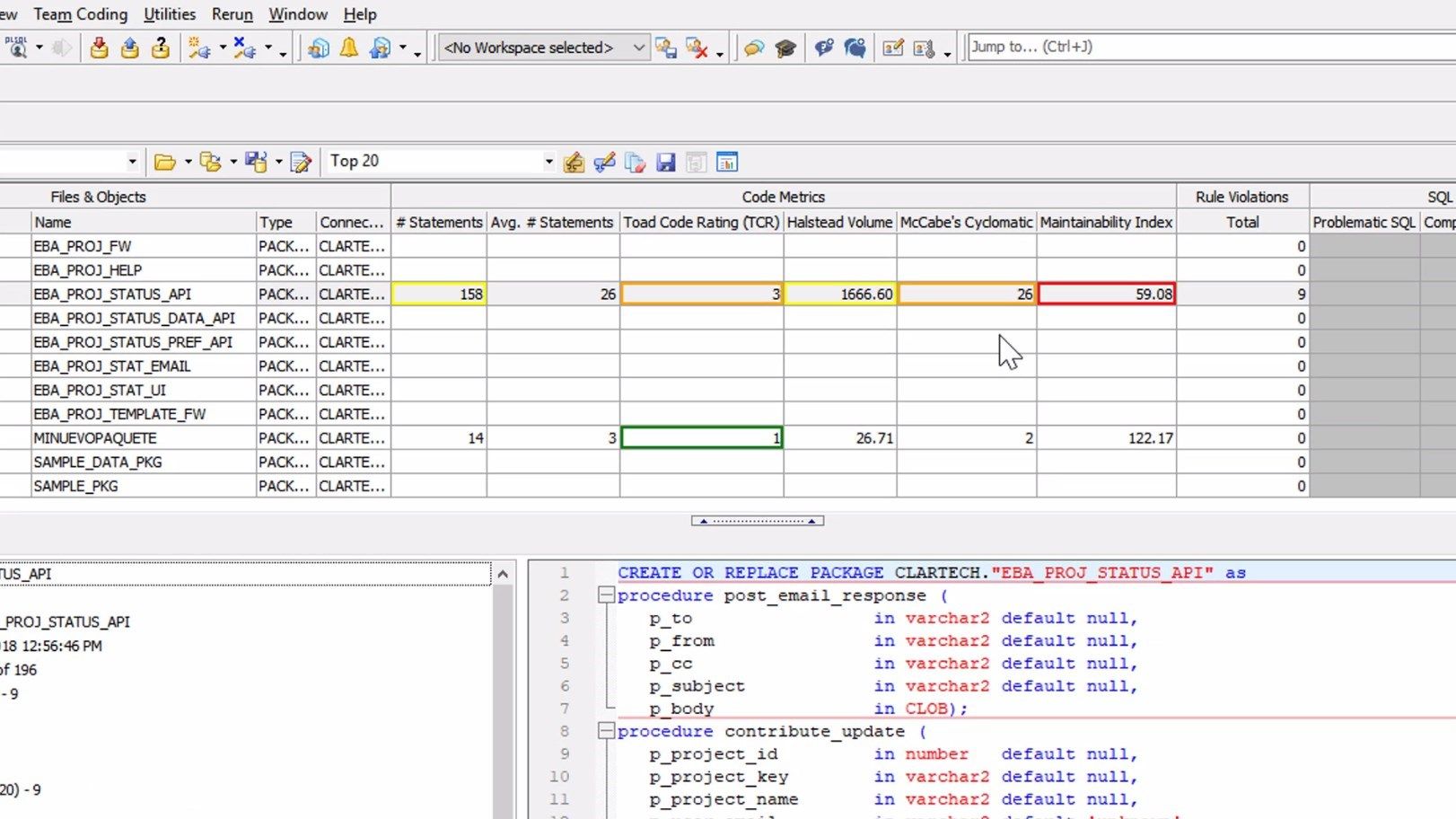The height and width of the screenshot is (819, 1456).
Task: Click the save results diskette icon
Action: point(666,163)
